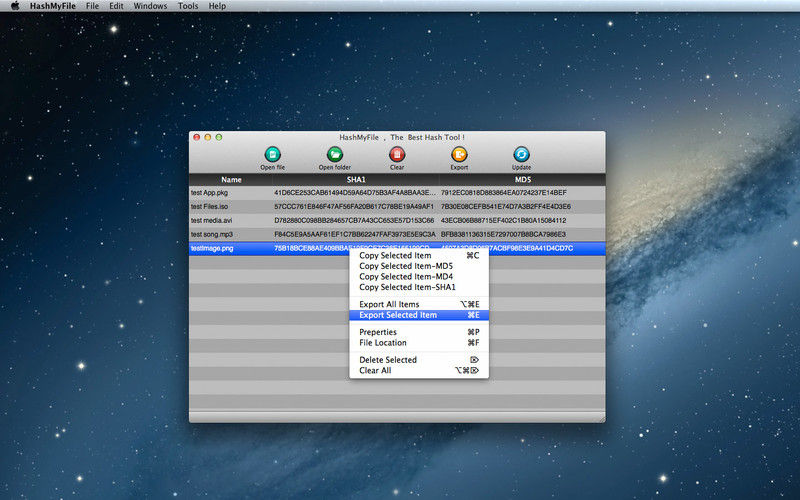Click SHA1 hash of test Files.iso
Screen dimensions: 800x500
tap(354, 207)
